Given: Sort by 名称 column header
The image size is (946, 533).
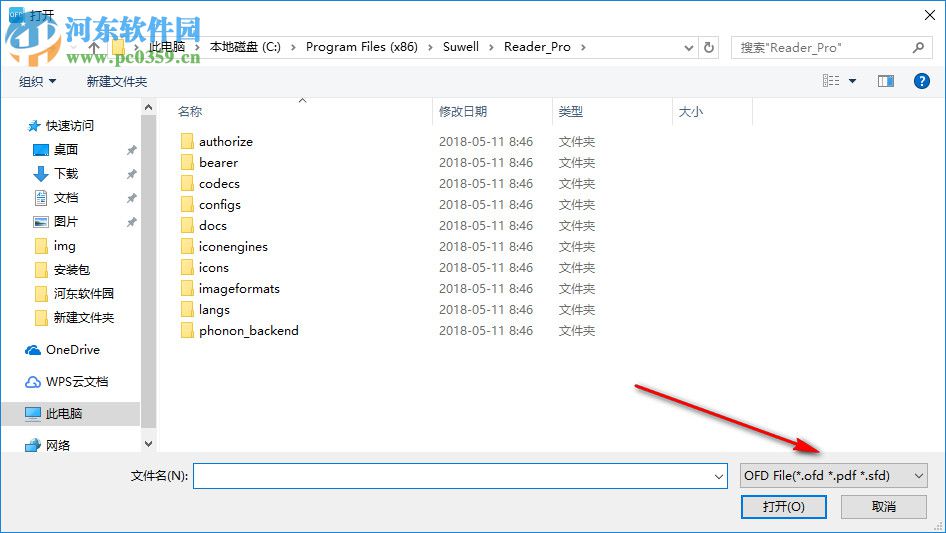Looking at the screenshot, I should point(189,112).
